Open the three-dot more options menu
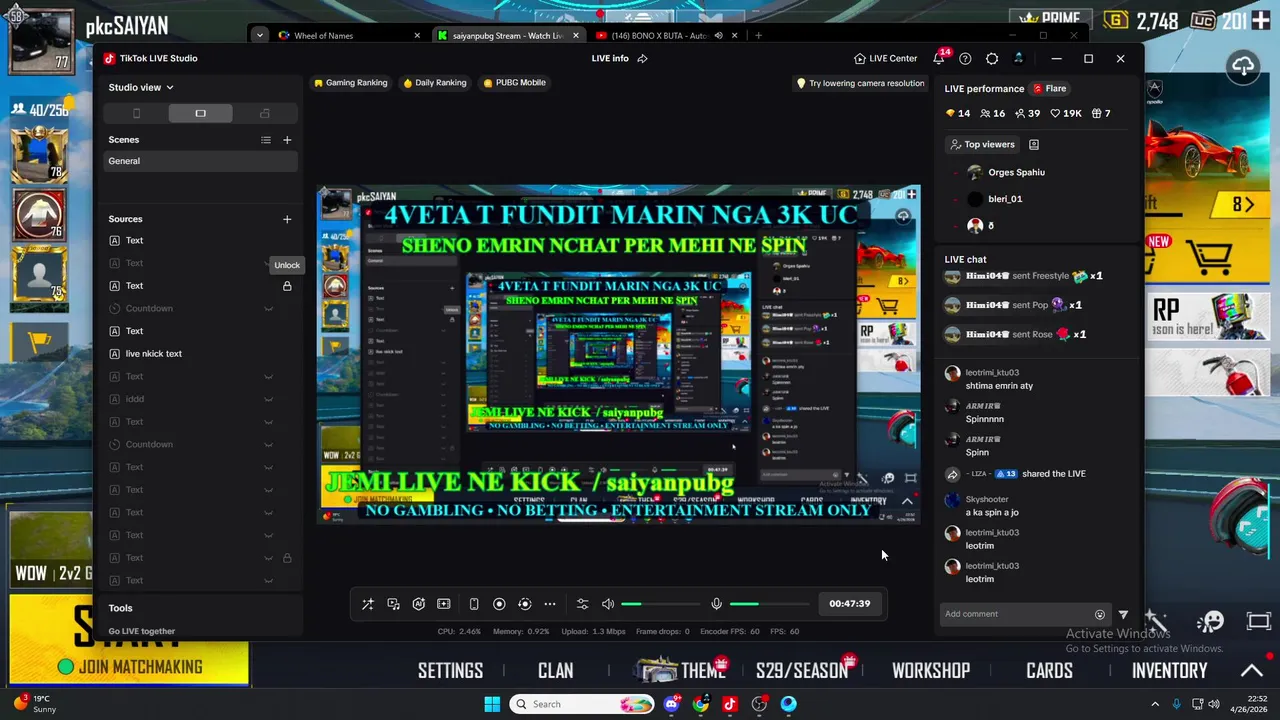Image resolution: width=1280 pixels, height=720 pixels. coord(550,604)
